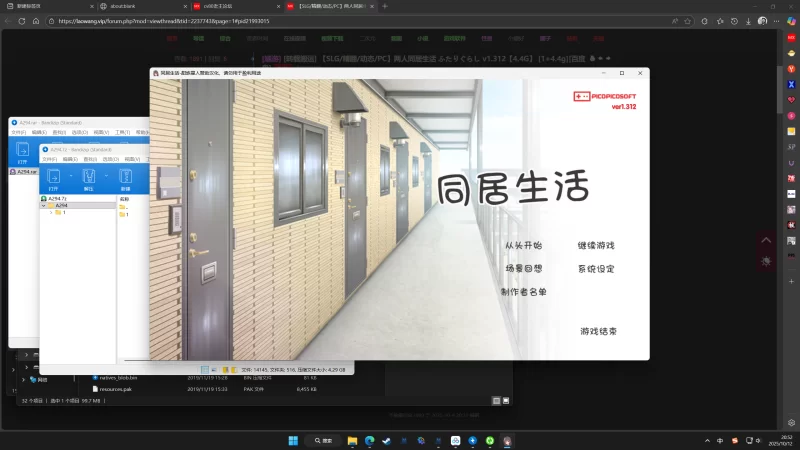Open new browser tab plus button

385,6
